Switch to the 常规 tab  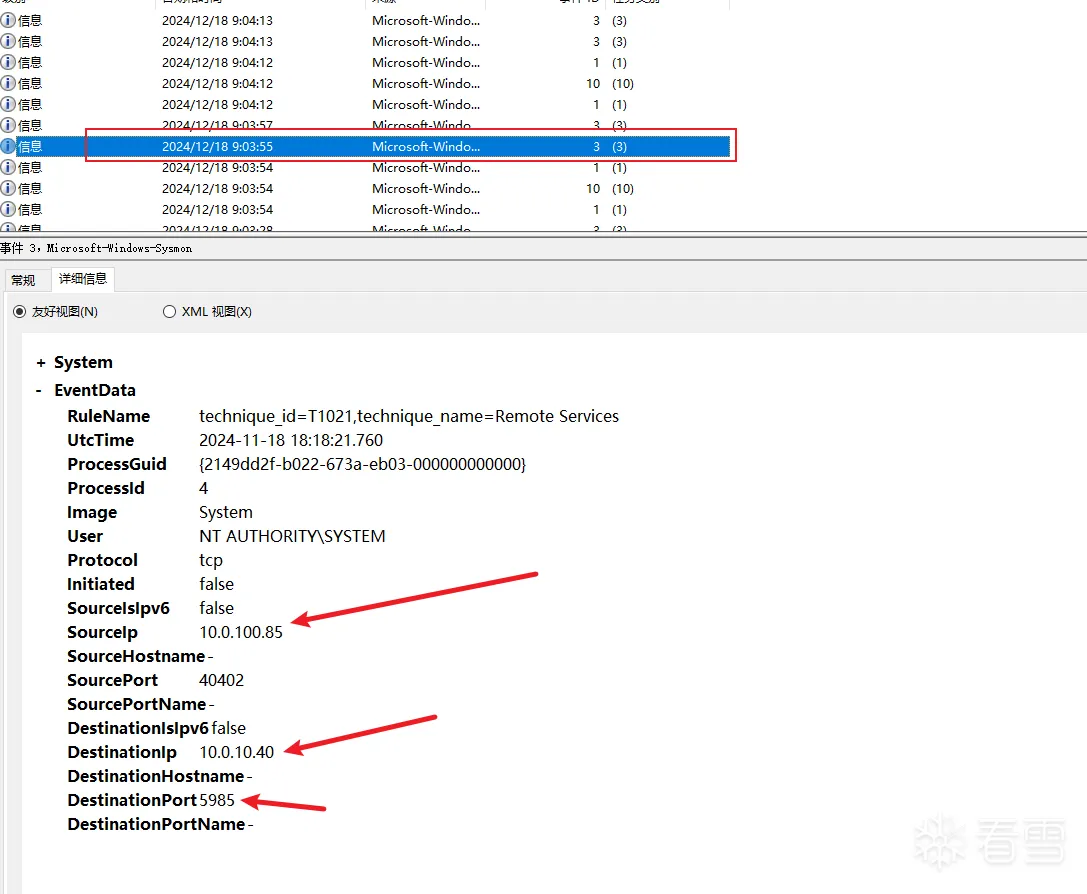click(24, 280)
